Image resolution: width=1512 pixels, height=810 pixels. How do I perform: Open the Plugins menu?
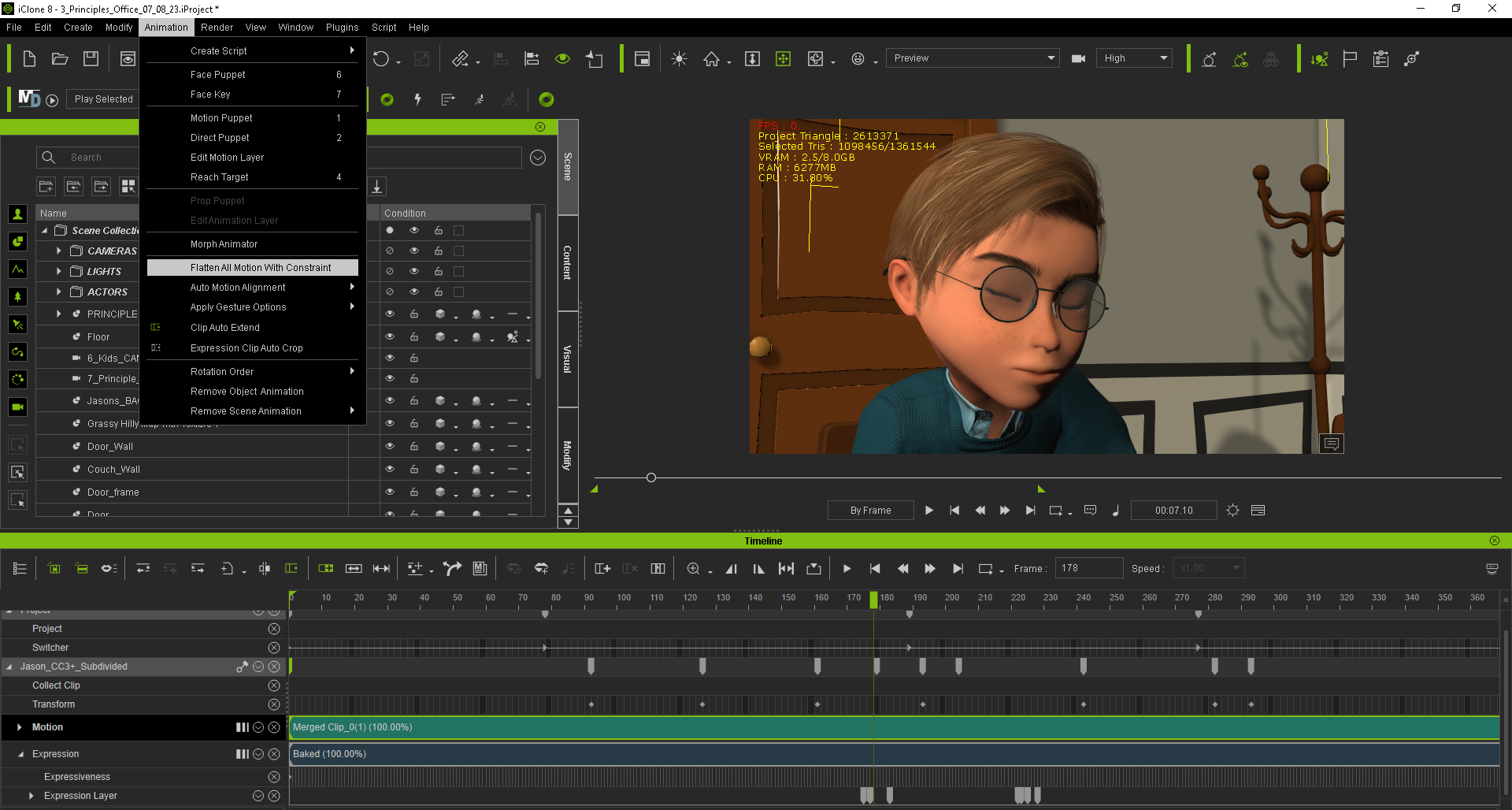(x=342, y=28)
